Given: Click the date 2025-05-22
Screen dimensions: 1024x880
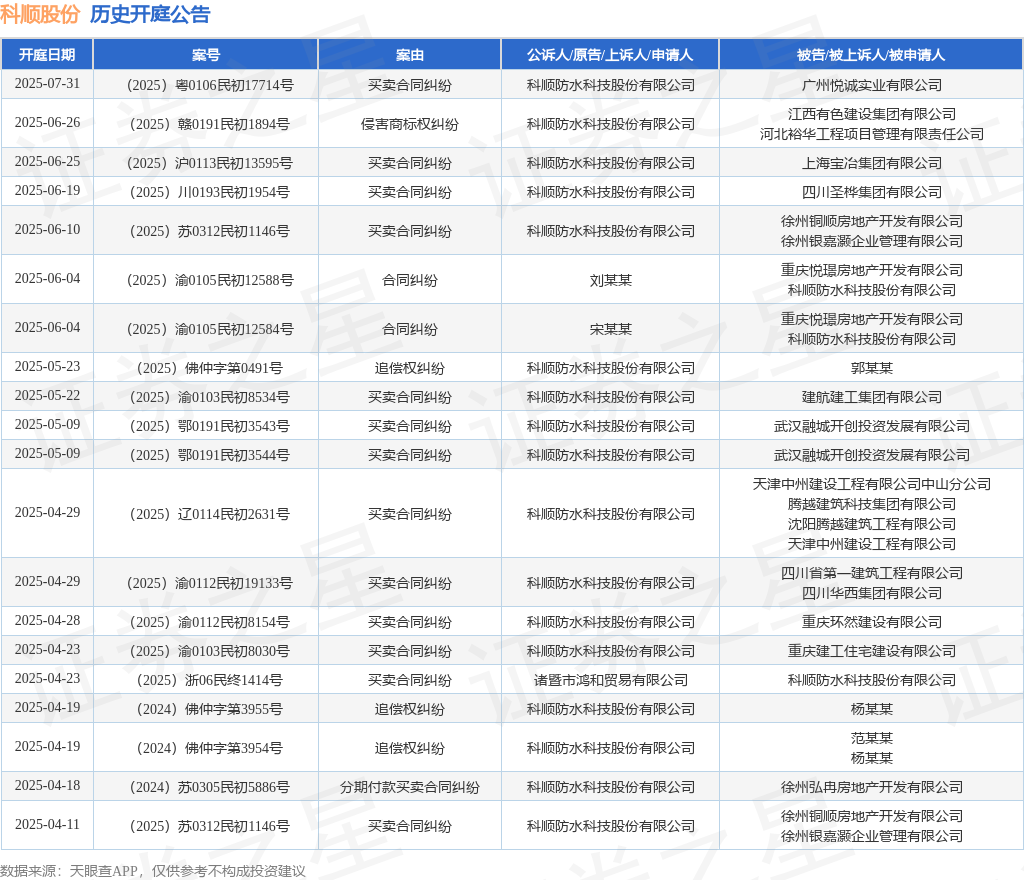Looking at the screenshot, I should point(47,396).
